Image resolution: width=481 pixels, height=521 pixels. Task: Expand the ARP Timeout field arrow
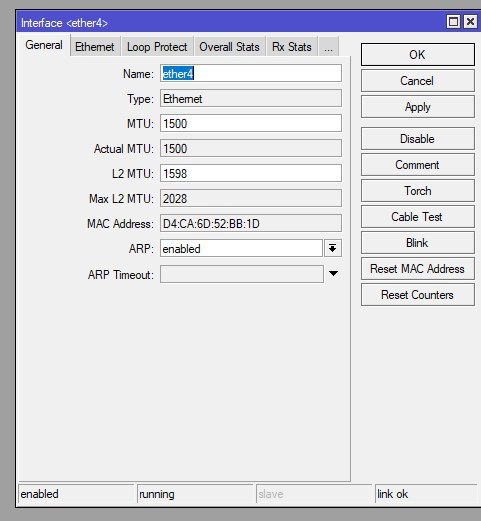click(x=333, y=274)
